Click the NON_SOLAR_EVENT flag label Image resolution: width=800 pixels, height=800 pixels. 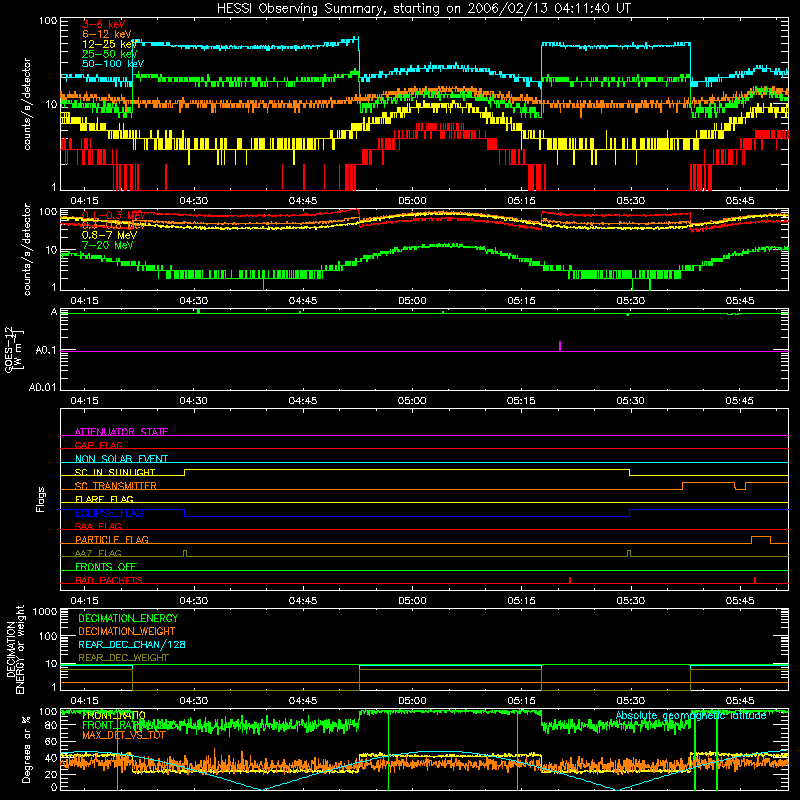(x=121, y=459)
